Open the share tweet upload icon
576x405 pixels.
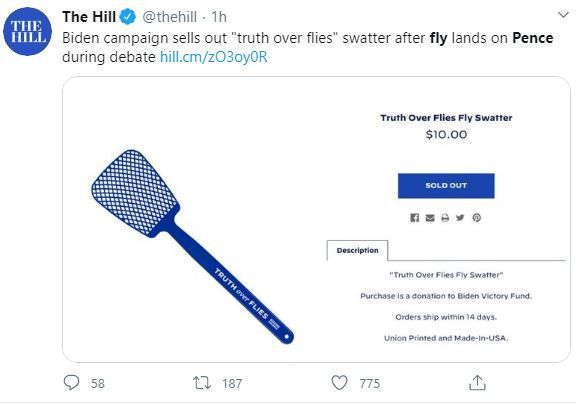point(477,383)
